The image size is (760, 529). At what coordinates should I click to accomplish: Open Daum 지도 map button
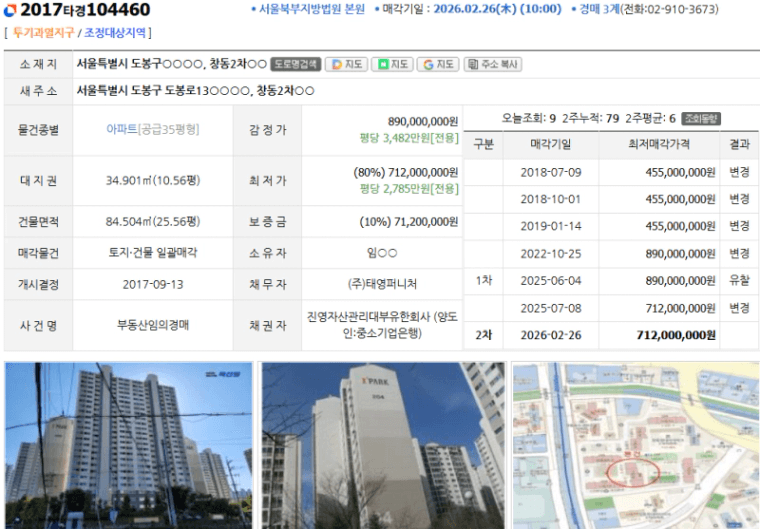pyautogui.click(x=347, y=64)
